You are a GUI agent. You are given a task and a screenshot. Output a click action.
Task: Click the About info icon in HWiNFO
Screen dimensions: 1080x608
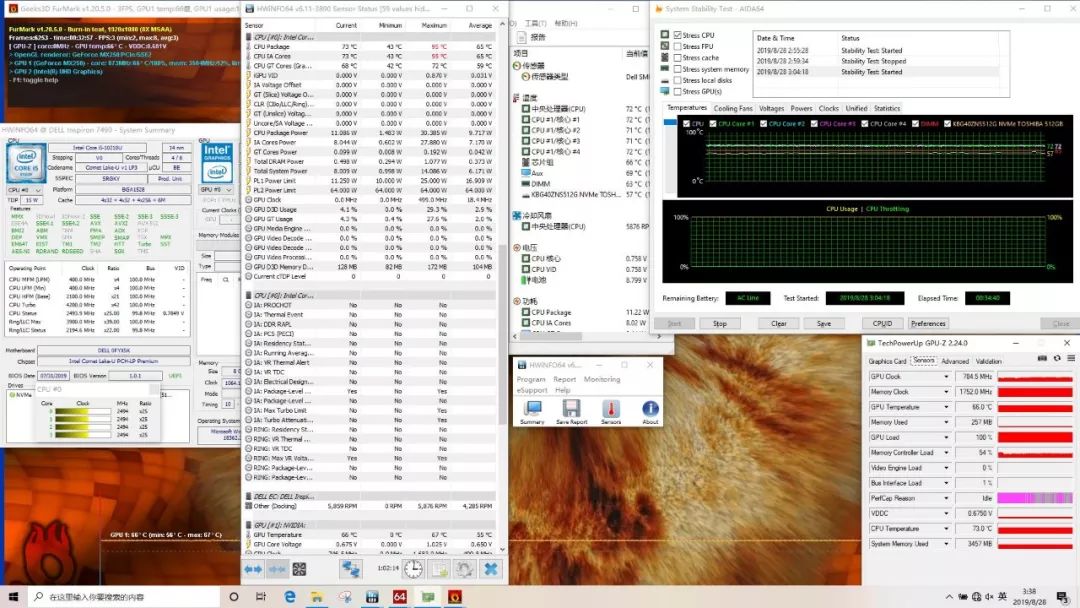click(x=650, y=409)
